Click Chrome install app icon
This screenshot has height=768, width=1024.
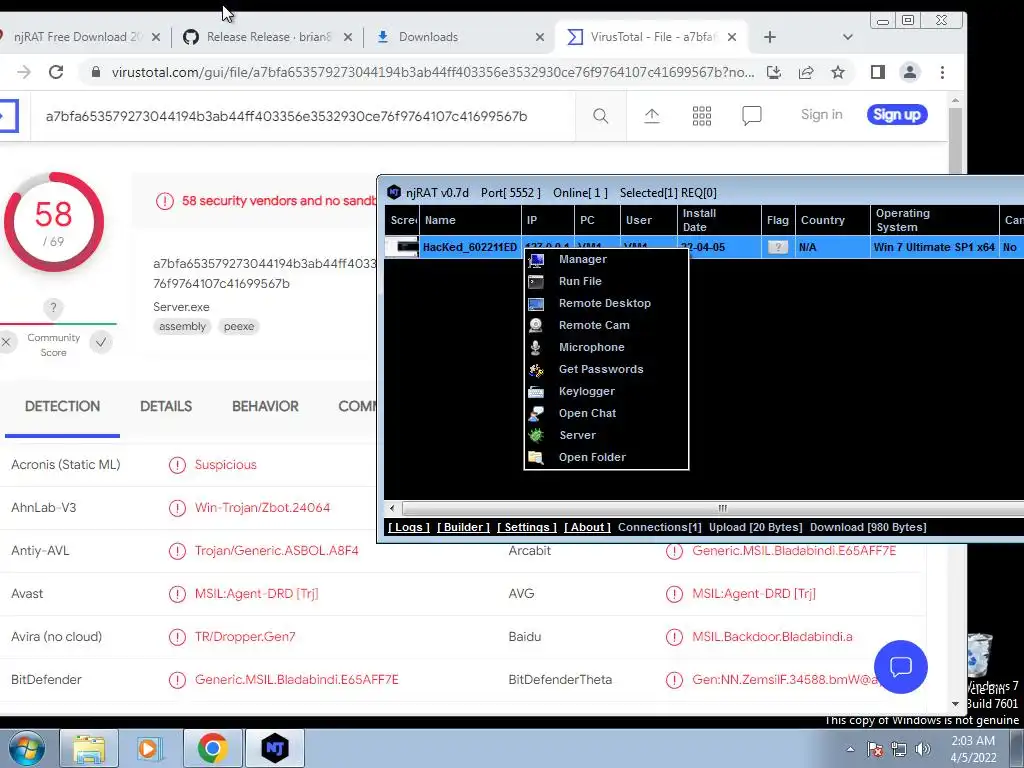point(774,72)
